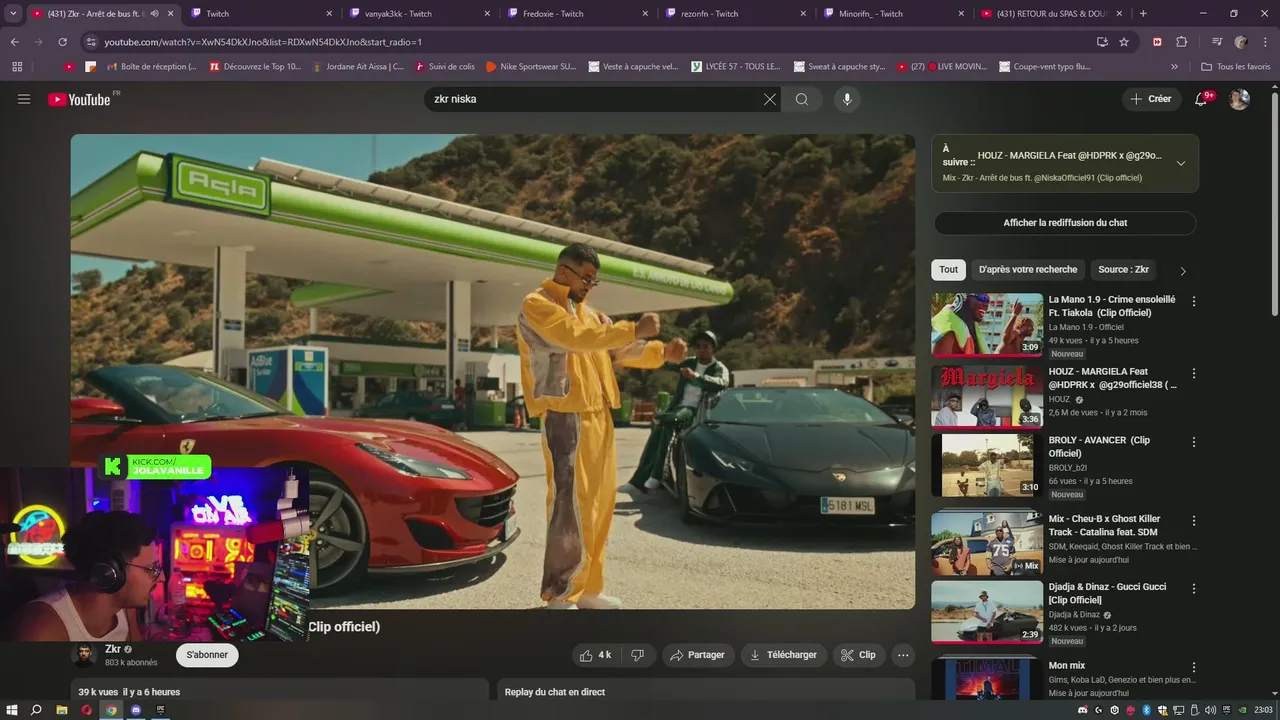
Task: Open Djadja & Dinaz Gucci Gucci thumbnail
Action: pos(987,612)
